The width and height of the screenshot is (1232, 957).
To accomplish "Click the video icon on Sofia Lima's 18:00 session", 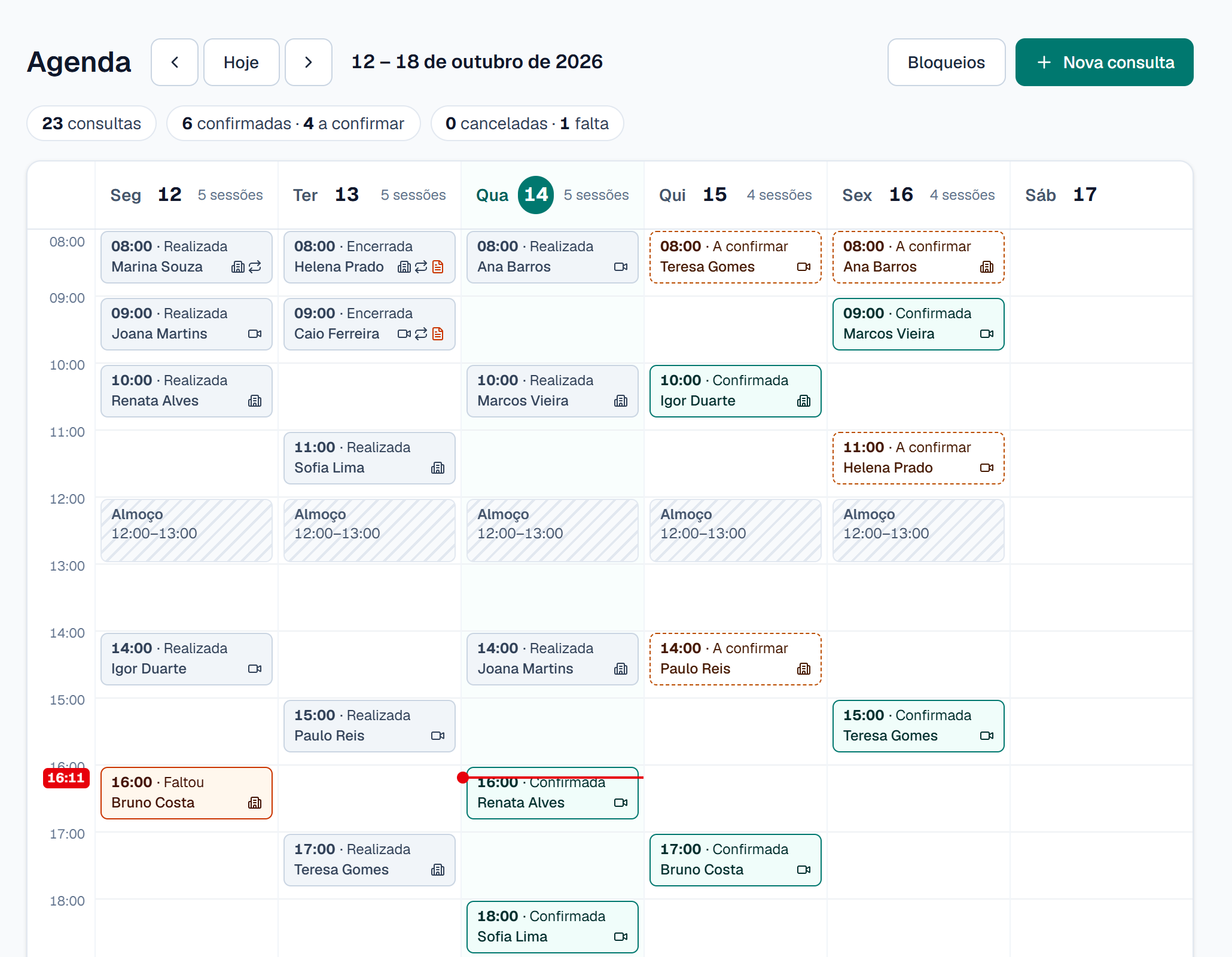I will [x=621, y=937].
